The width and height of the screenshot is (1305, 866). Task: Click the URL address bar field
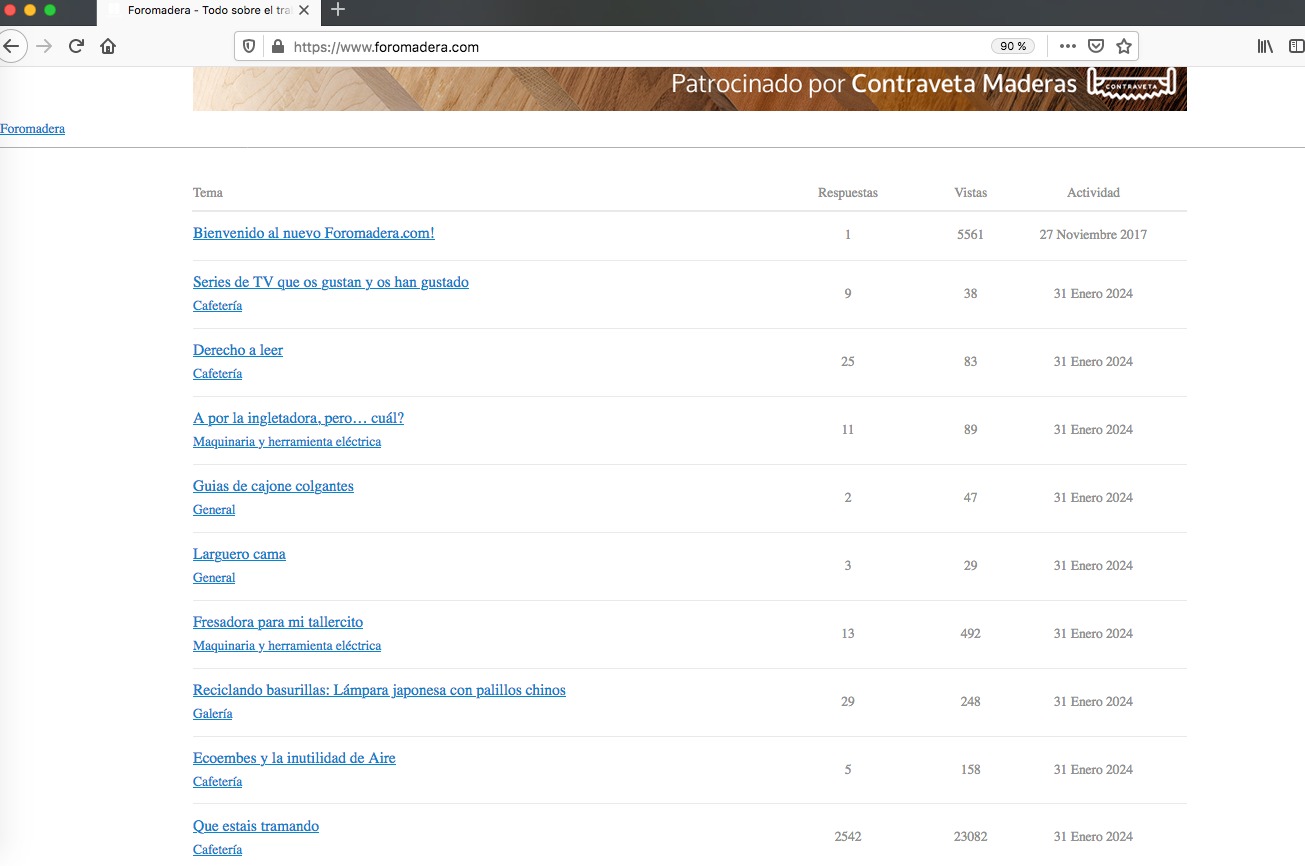(630, 46)
